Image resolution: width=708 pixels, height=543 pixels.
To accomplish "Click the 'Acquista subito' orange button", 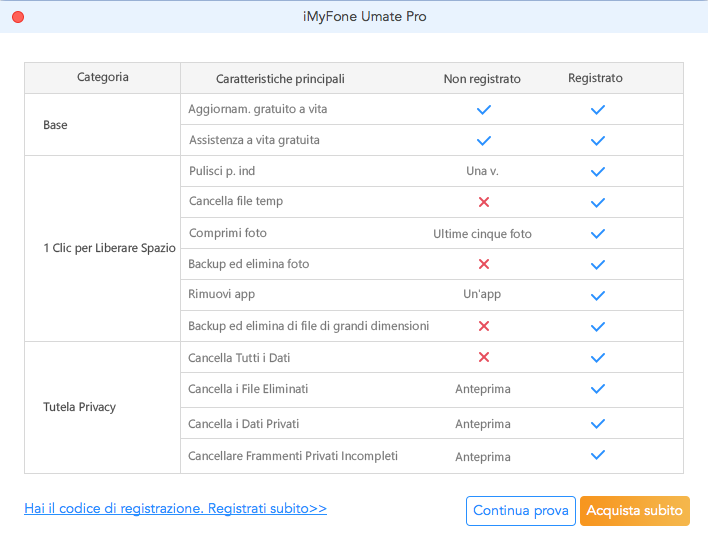I will click(634, 510).
